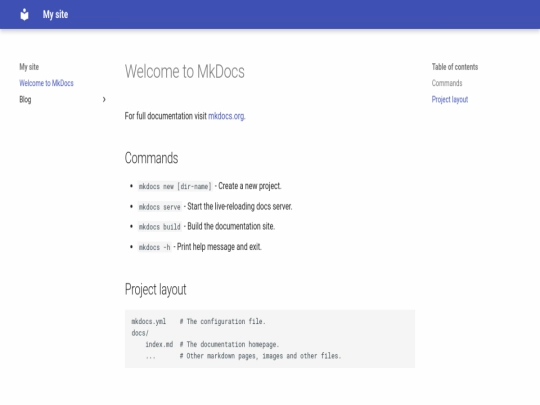Jump to Project layout in table of contents
This screenshot has height=405, width=540.
[450, 100]
